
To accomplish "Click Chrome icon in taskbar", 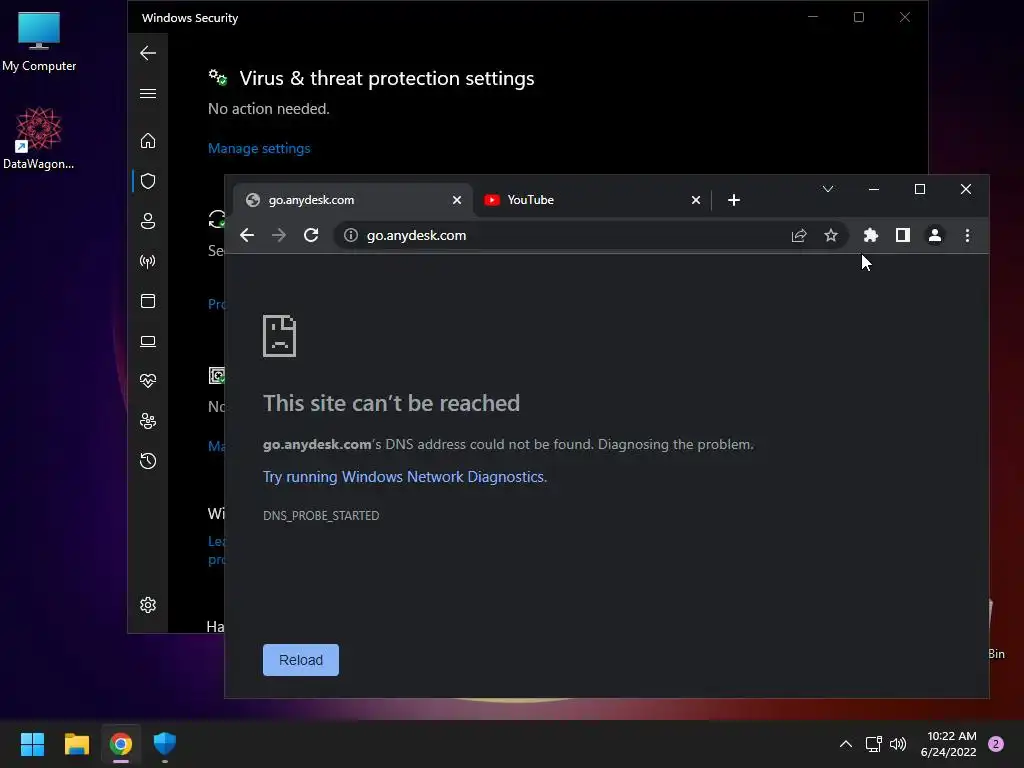I will click(121, 744).
